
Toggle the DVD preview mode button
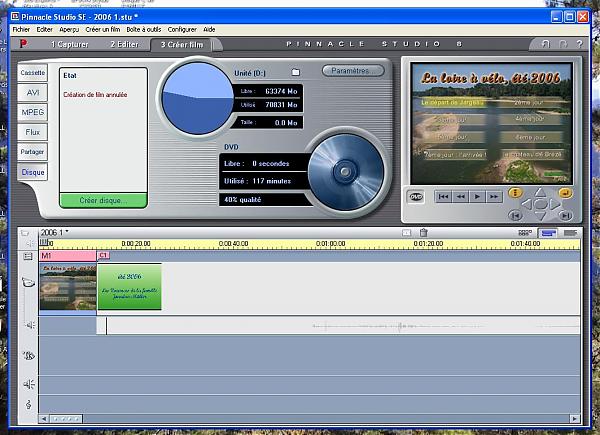click(416, 197)
